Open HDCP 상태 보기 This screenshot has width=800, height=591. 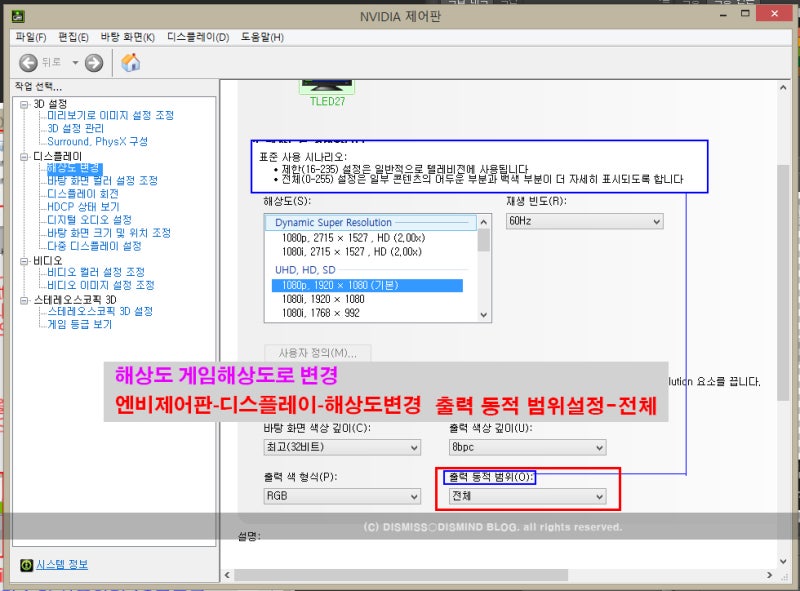(83, 207)
